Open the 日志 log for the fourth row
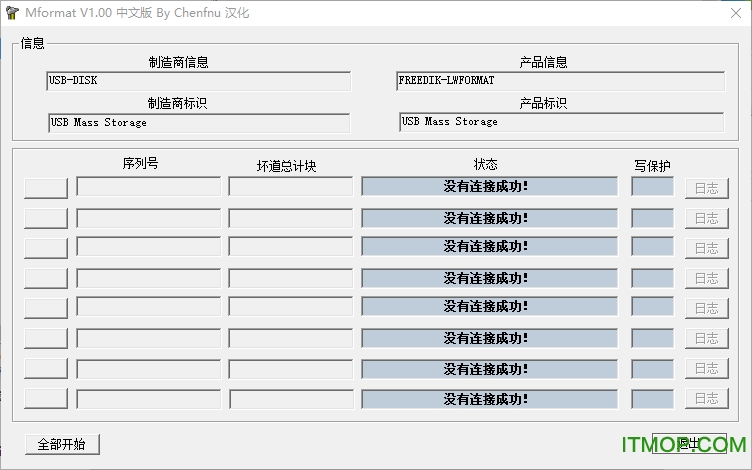The image size is (752, 470). [706, 279]
